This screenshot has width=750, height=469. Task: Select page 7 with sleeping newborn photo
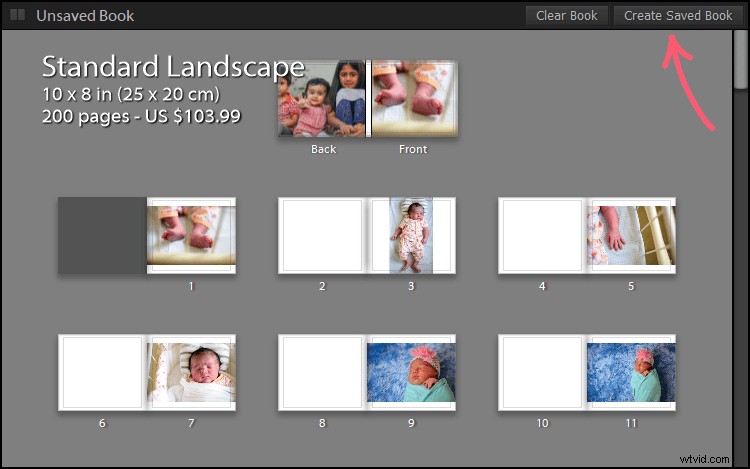[191, 372]
